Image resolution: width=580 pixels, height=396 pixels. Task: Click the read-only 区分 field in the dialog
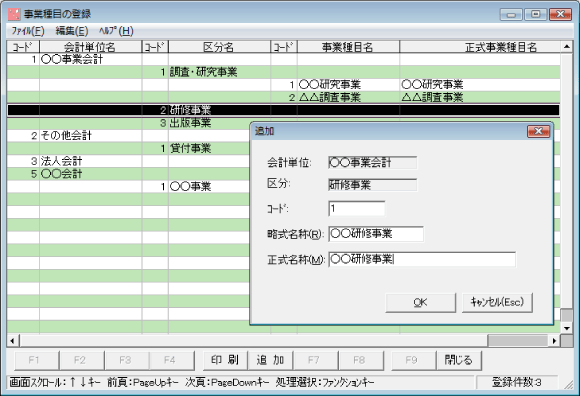coord(372,185)
